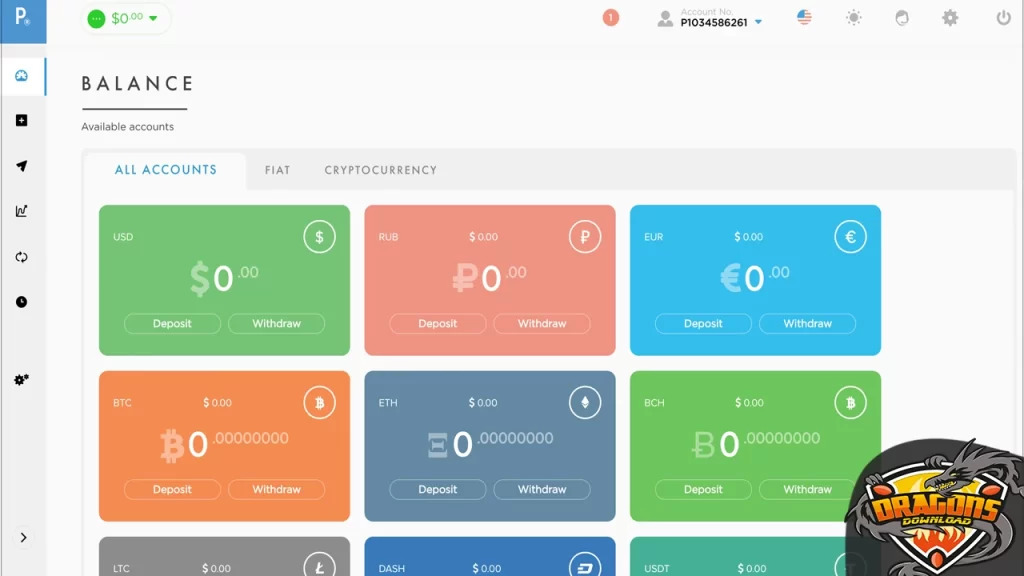Image resolution: width=1024 pixels, height=576 pixels.
Task: Open the line chart icon in the sidebar
Action: point(22,211)
